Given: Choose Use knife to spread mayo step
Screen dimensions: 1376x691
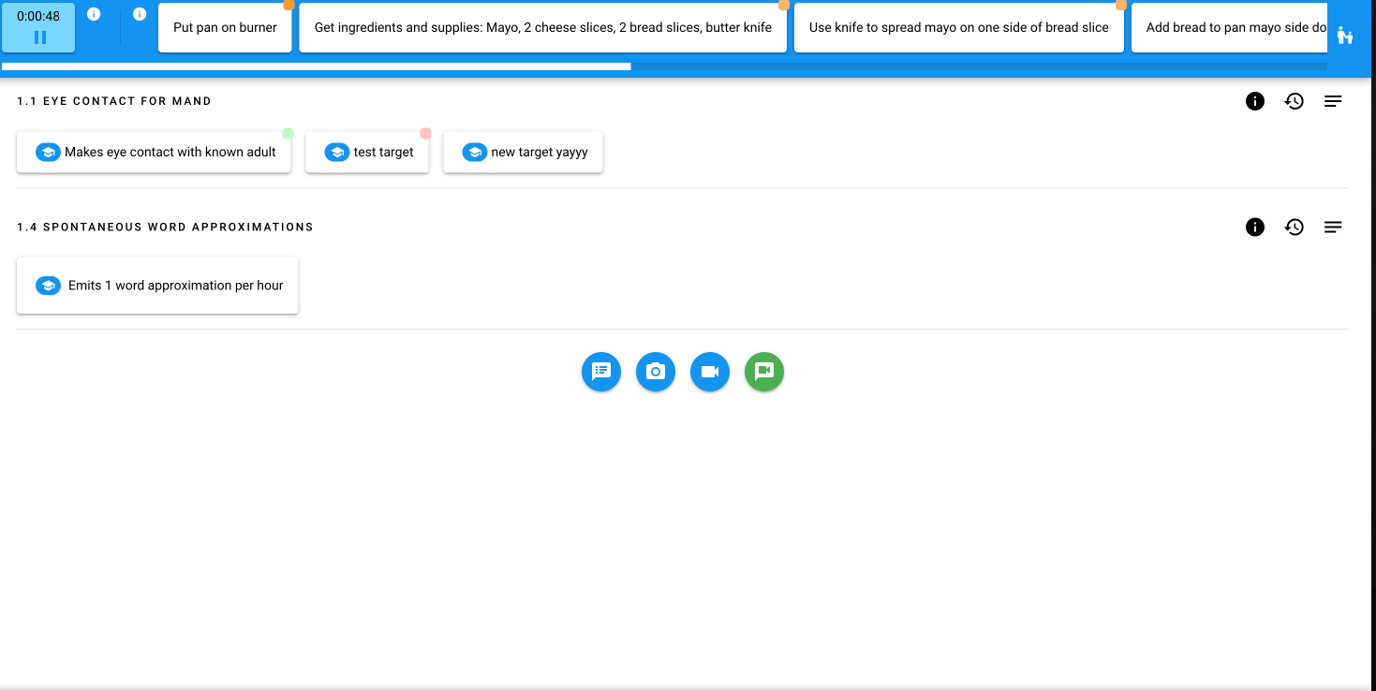Looking at the screenshot, I should click(958, 28).
